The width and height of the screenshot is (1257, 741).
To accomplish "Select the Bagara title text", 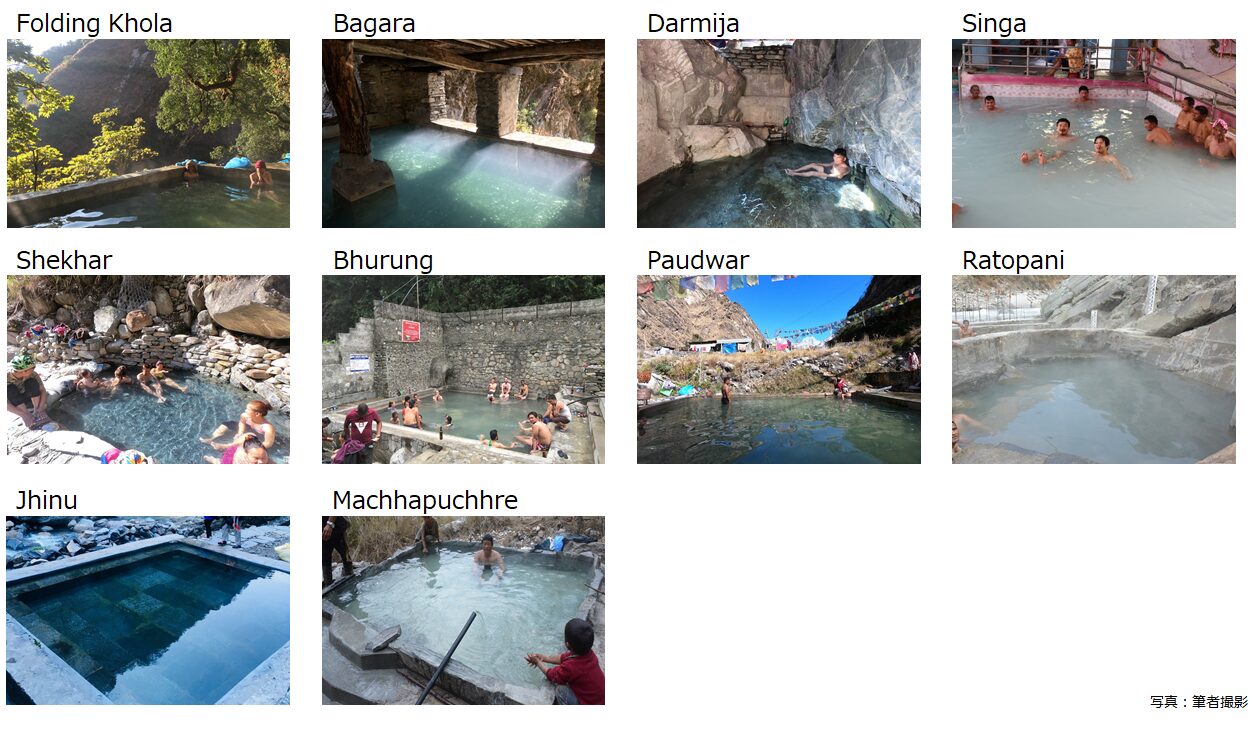I will click(x=374, y=24).
